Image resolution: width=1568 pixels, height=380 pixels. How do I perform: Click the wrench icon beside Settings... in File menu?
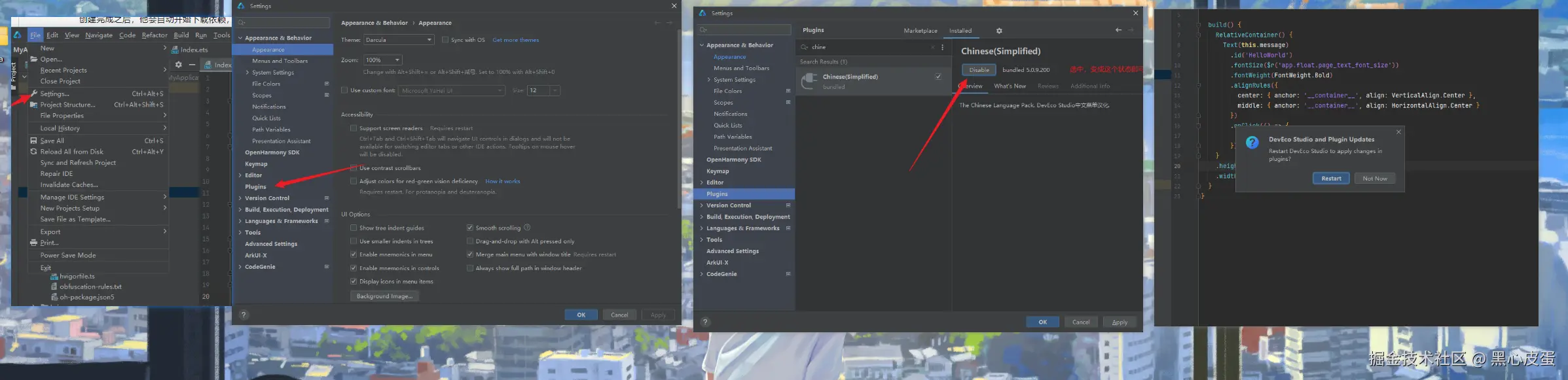click(x=34, y=94)
